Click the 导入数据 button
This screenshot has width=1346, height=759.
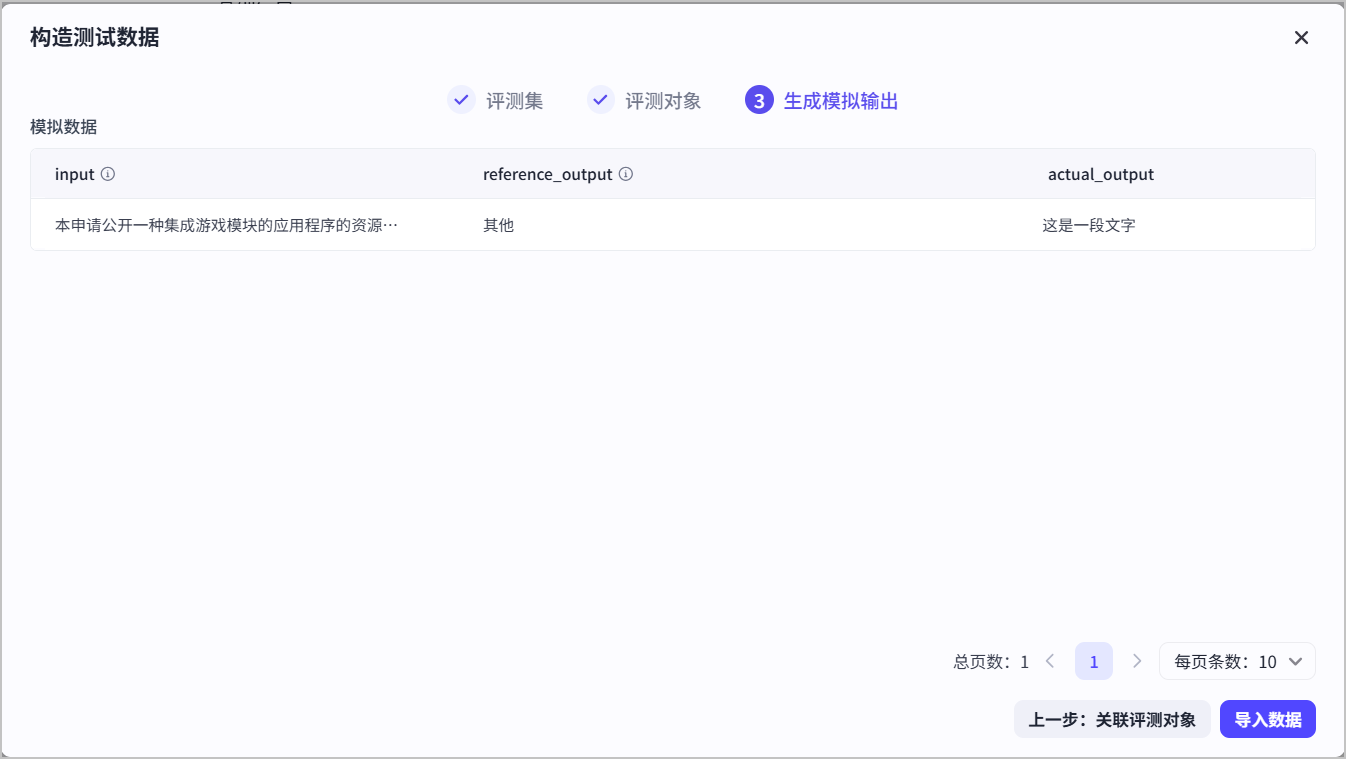click(x=1268, y=719)
